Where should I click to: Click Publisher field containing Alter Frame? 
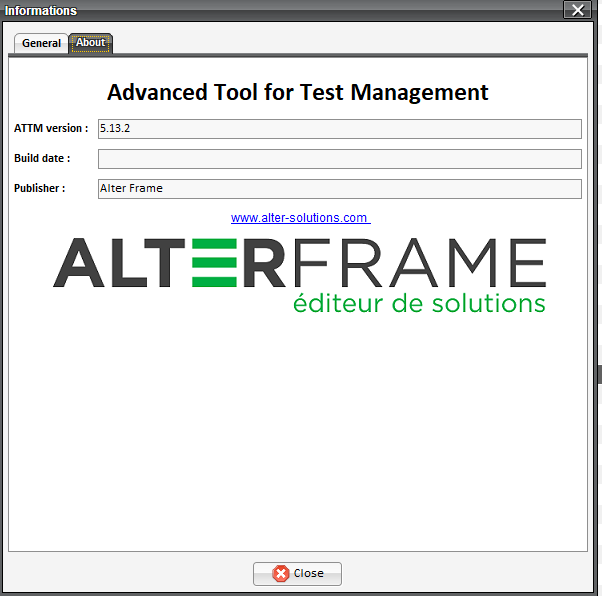click(339, 188)
